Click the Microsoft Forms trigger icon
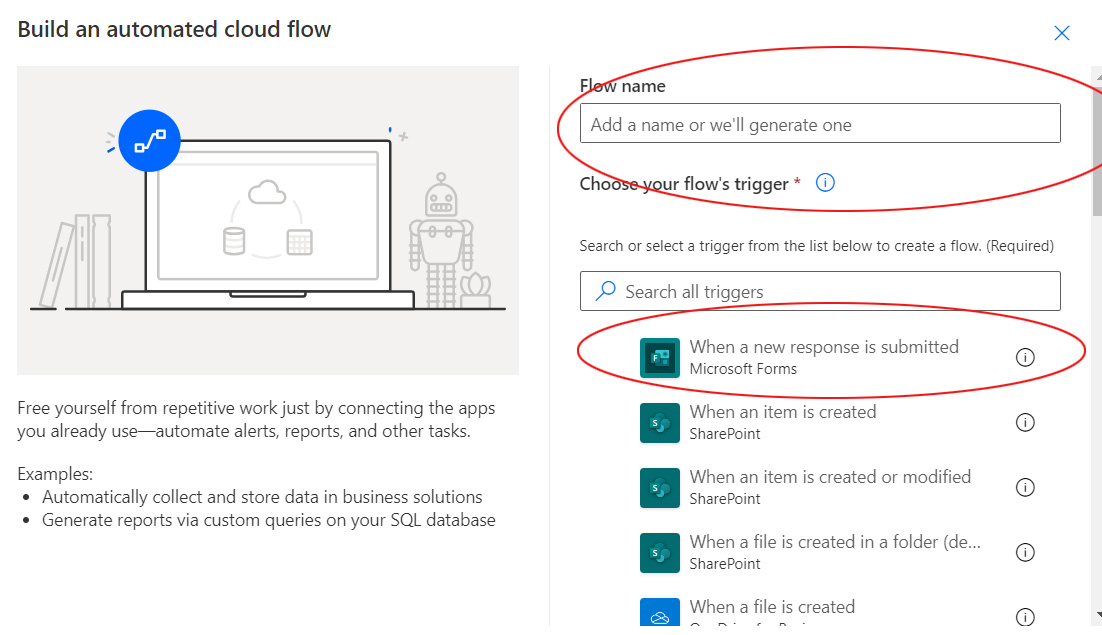The width and height of the screenshot is (1102, 635). click(x=659, y=358)
